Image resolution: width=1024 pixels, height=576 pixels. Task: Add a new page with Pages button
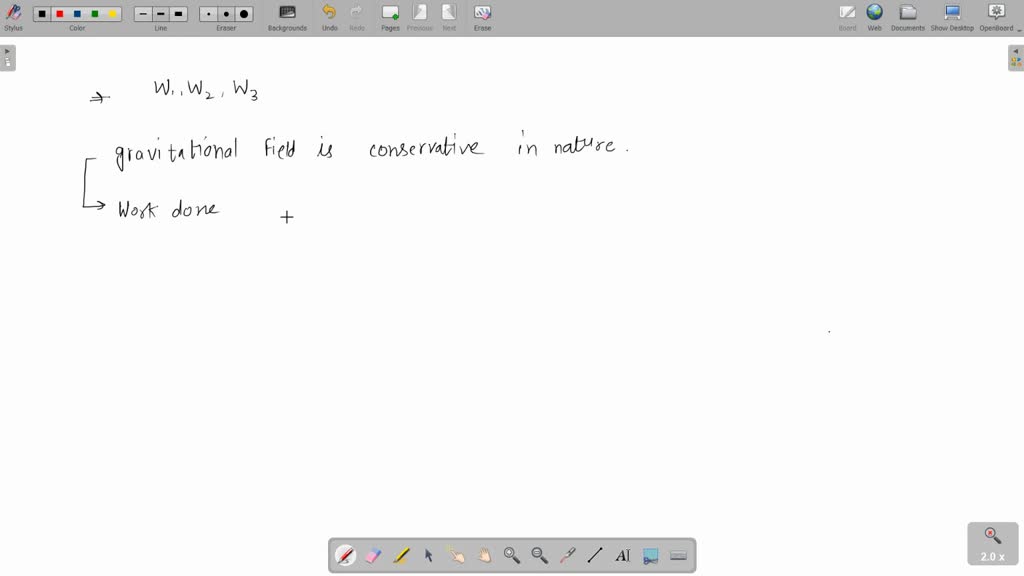390,16
